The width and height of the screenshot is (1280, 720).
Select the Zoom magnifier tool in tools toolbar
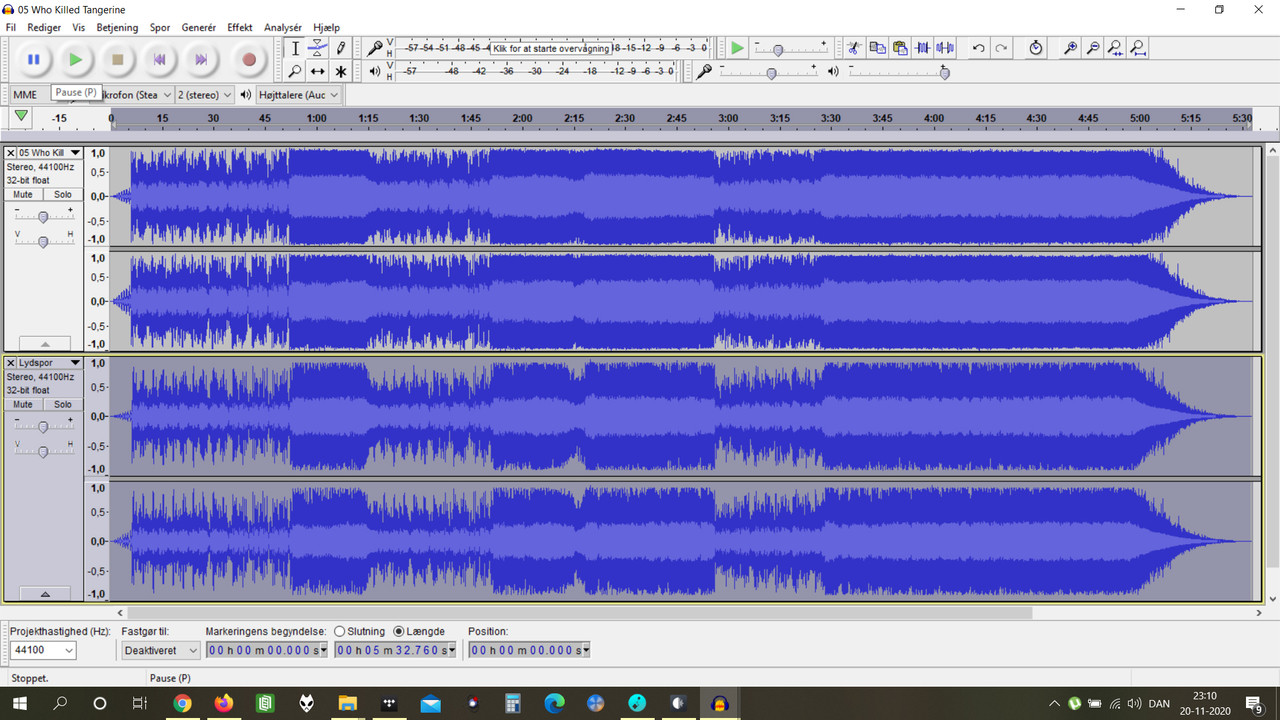pyautogui.click(x=295, y=71)
